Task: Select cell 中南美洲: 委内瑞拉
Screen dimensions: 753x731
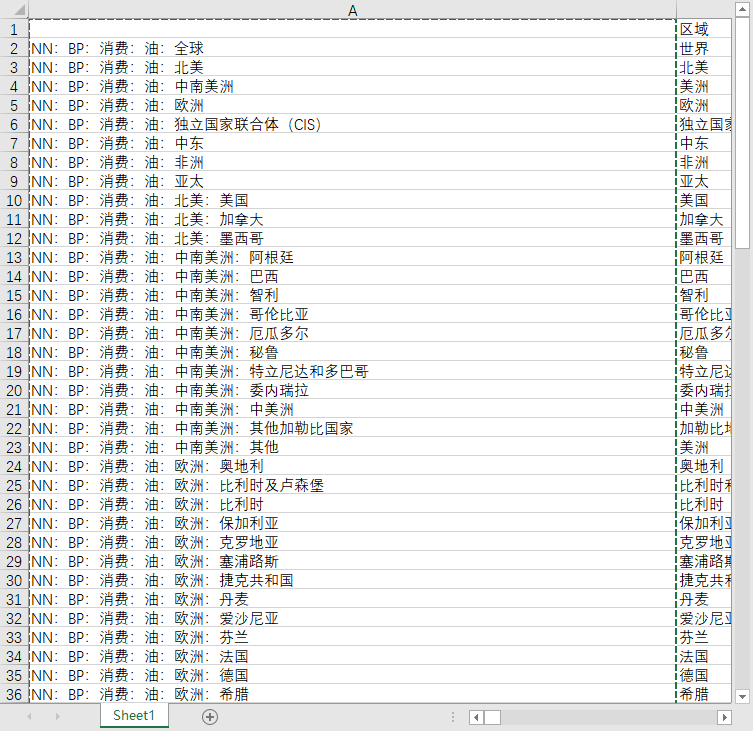Action: point(352,390)
